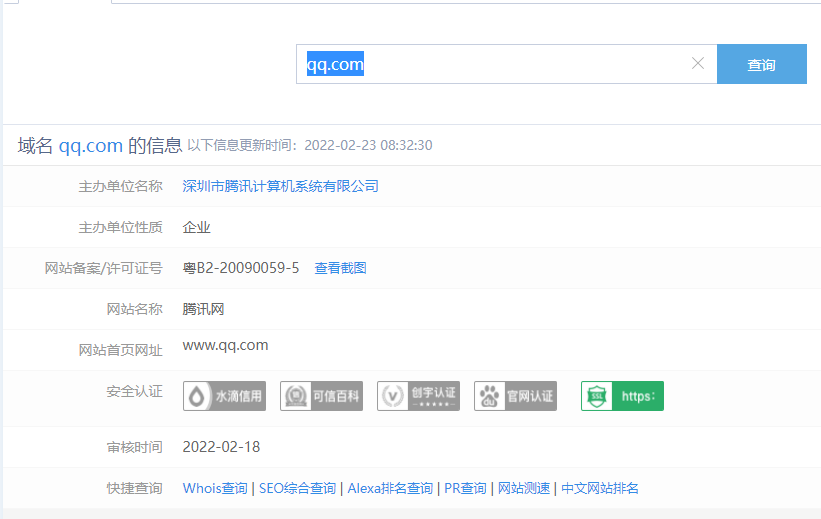Click the 查询 search button
Screen dimensions: 821x519
point(762,64)
